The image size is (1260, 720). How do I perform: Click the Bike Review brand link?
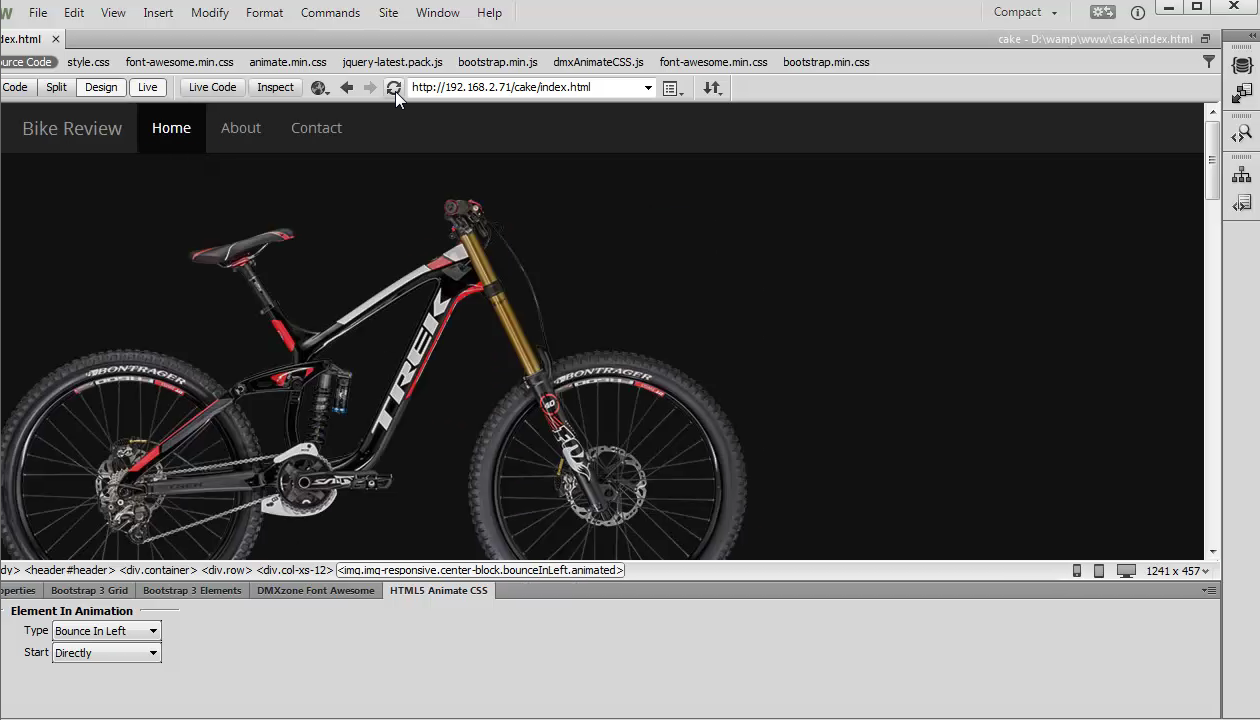(72, 128)
